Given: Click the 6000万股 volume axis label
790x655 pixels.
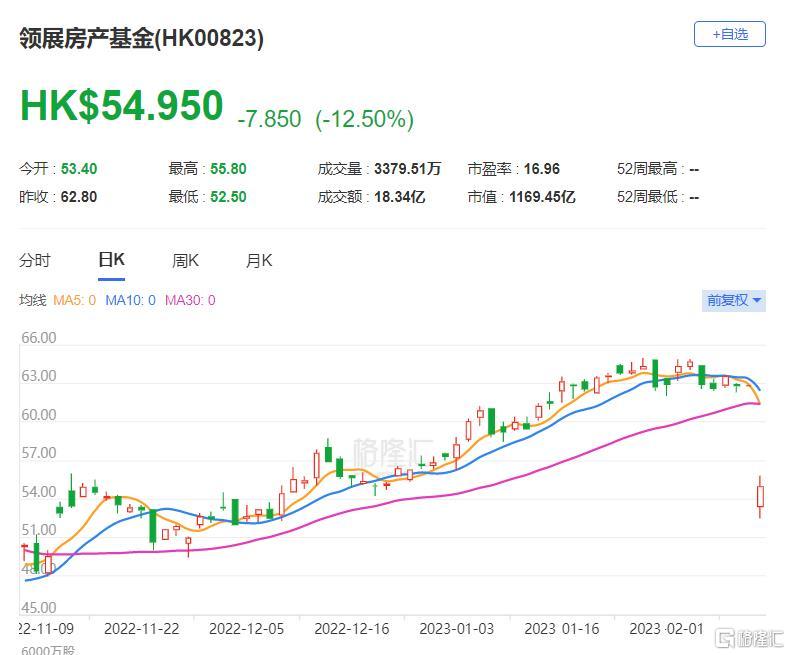Looking at the screenshot, I should pyautogui.click(x=48, y=650).
